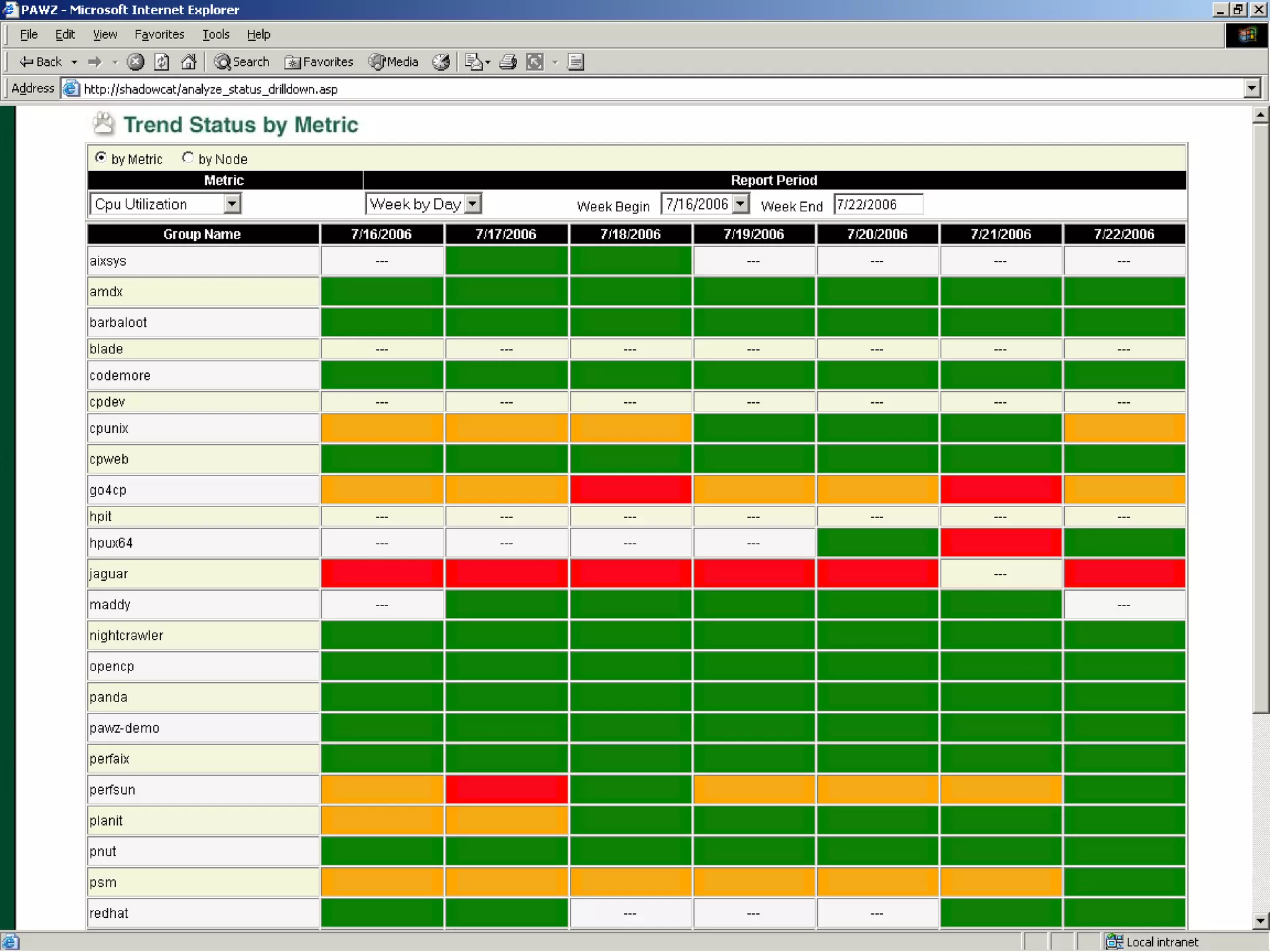Click the Forward arrow toolbar button
Viewport: 1270px width, 952px height.
[95, 62]
